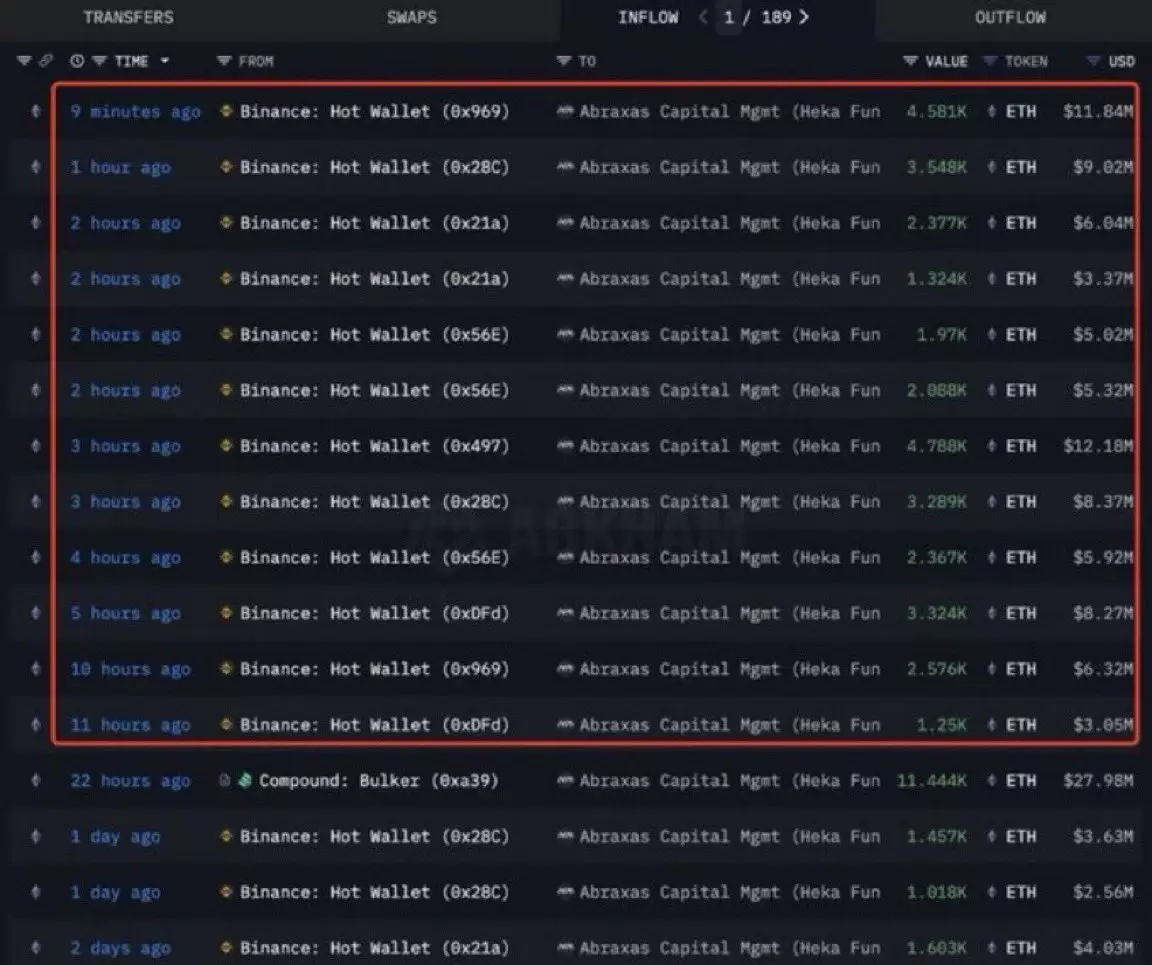Open the Compound: Bulker (0xa39) address
The width and height of the screenshot is (1152, 965).
pos(378,781)
